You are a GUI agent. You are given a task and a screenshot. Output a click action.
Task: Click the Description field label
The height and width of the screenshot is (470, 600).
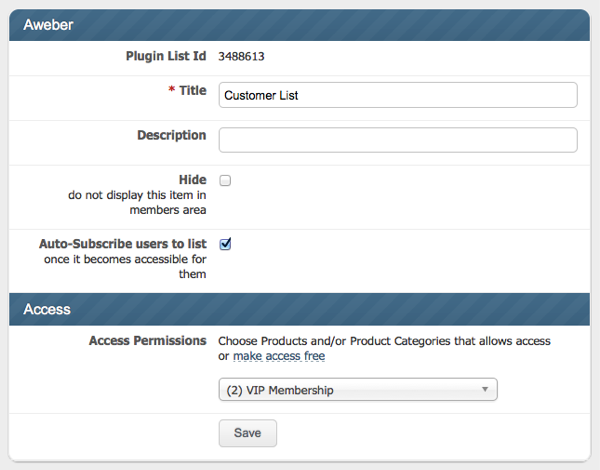click(171, 135)
